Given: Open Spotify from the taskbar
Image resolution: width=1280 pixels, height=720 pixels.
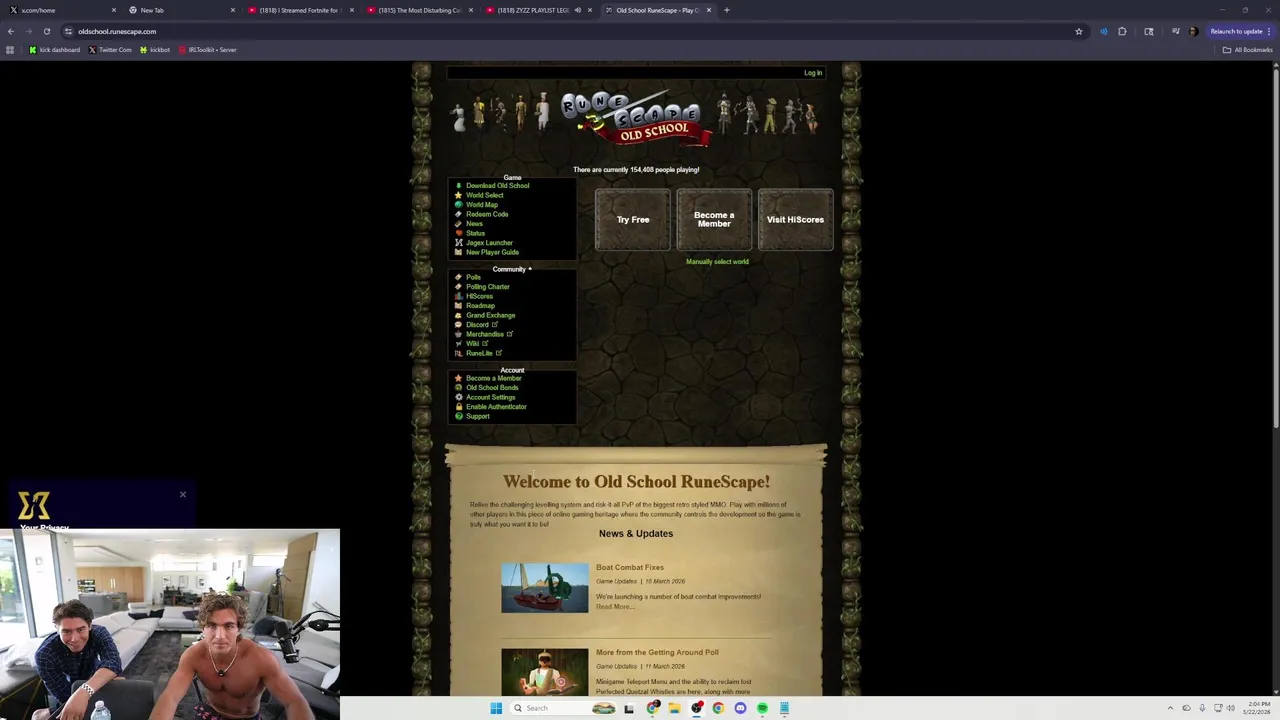Looking at the screenshot, I should (x=762, y=708).
